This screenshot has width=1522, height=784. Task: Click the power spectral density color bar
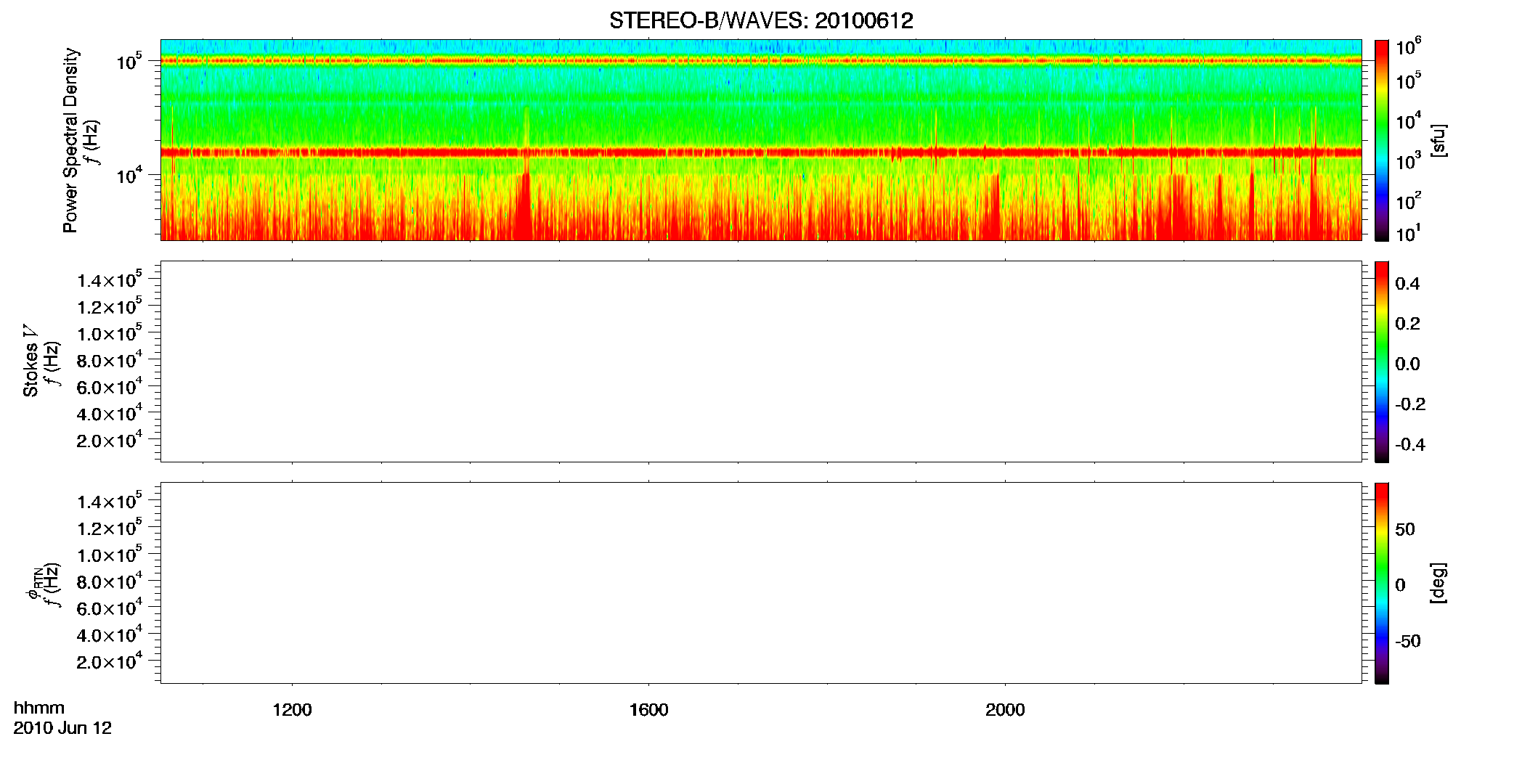tap(1382, 140)
